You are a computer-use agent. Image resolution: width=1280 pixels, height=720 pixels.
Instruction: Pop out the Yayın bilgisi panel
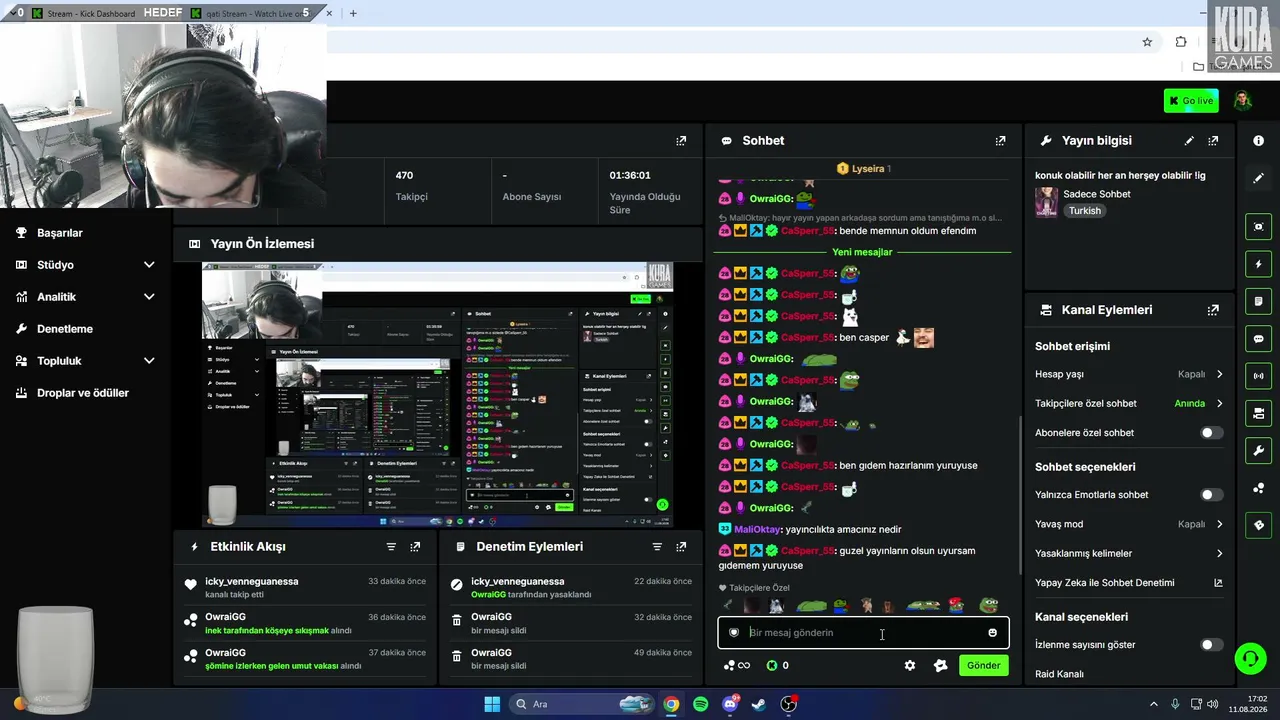[1213, 141]
